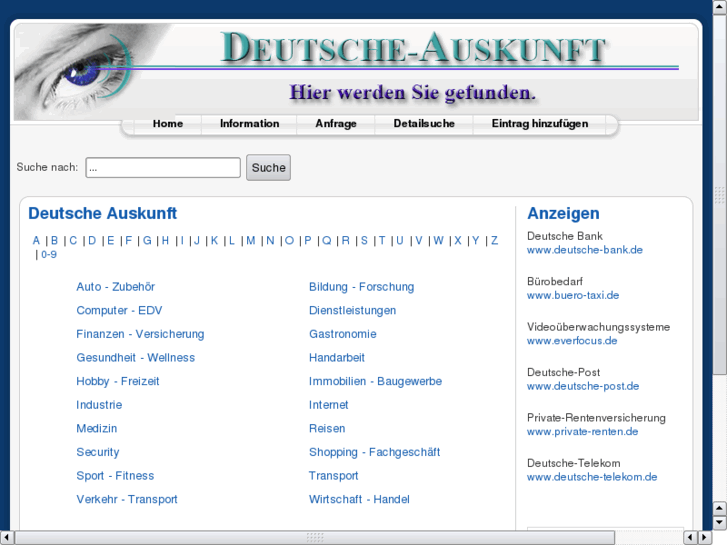Click the horizontal scrollbar thumb

314,538
